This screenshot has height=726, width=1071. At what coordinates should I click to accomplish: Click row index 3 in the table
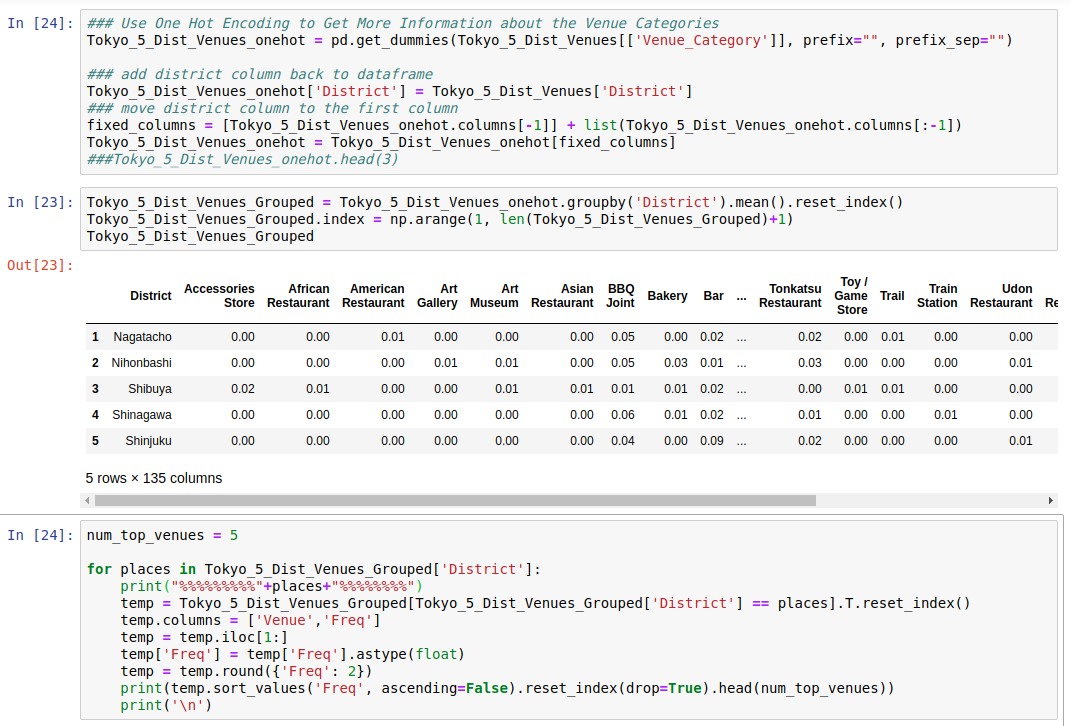96,389
